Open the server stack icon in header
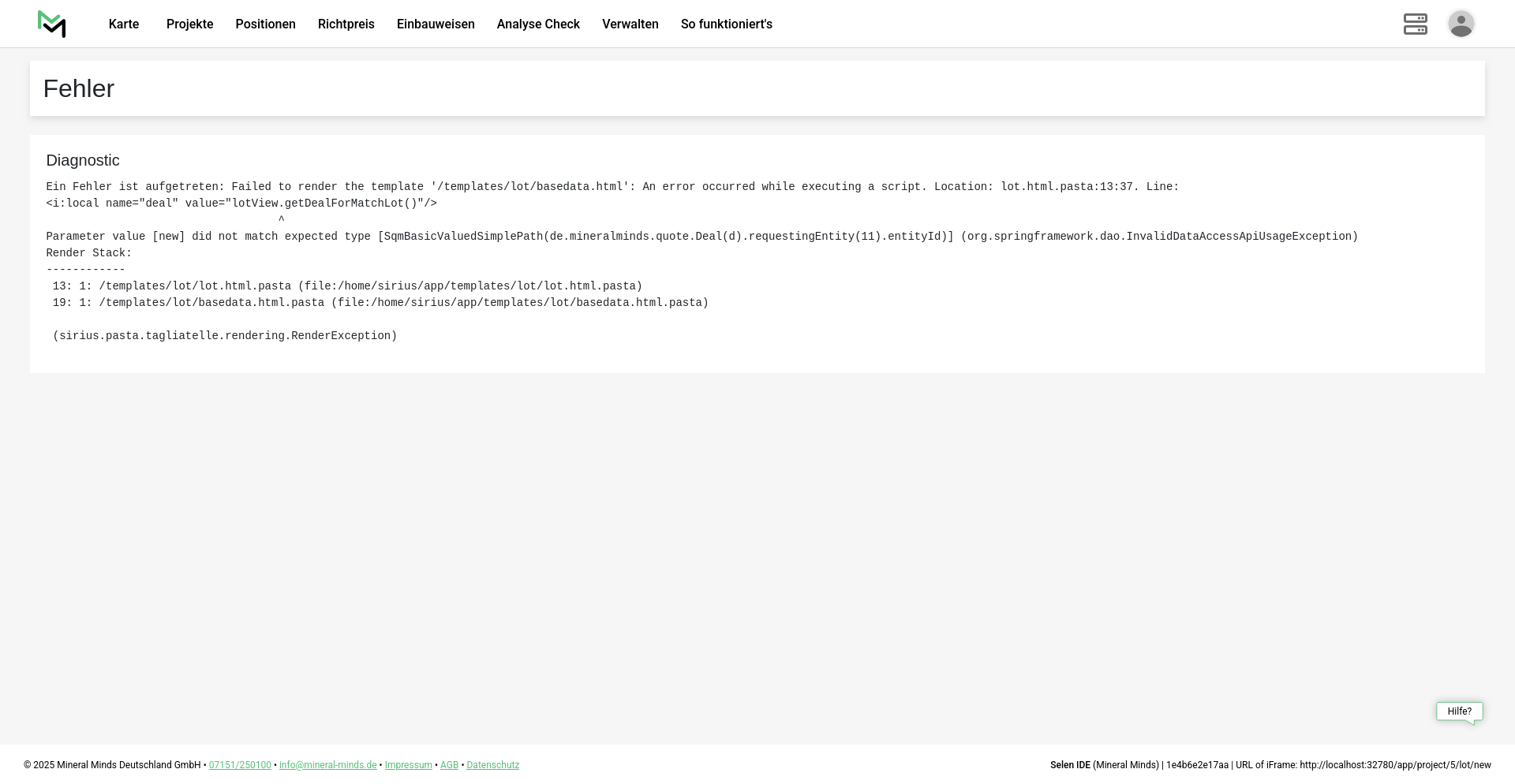The image size is (1515, 784). [1415, 24]
